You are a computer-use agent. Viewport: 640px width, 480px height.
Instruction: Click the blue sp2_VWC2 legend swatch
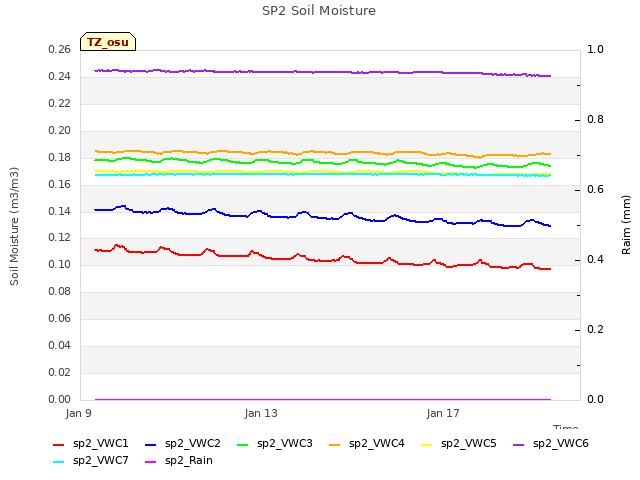coord(151,445)
